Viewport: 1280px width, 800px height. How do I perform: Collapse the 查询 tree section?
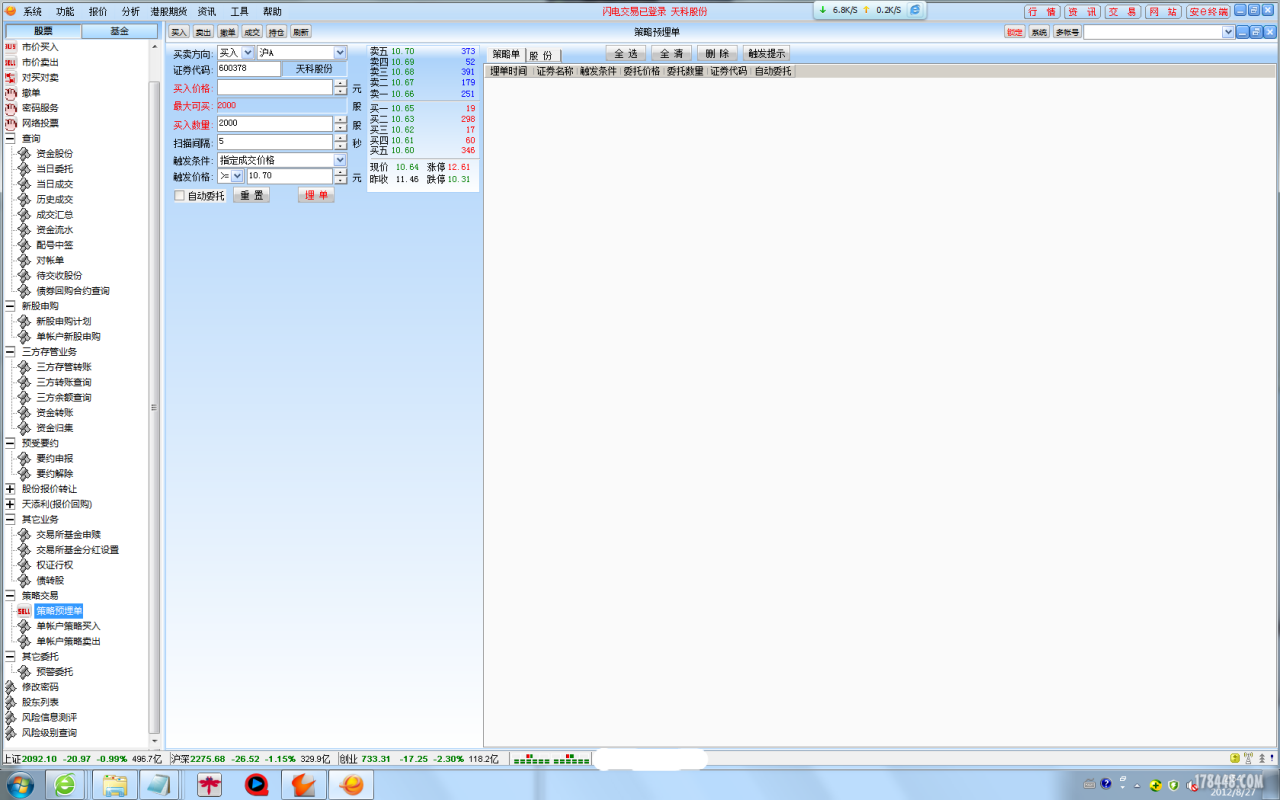click(10, 139)
